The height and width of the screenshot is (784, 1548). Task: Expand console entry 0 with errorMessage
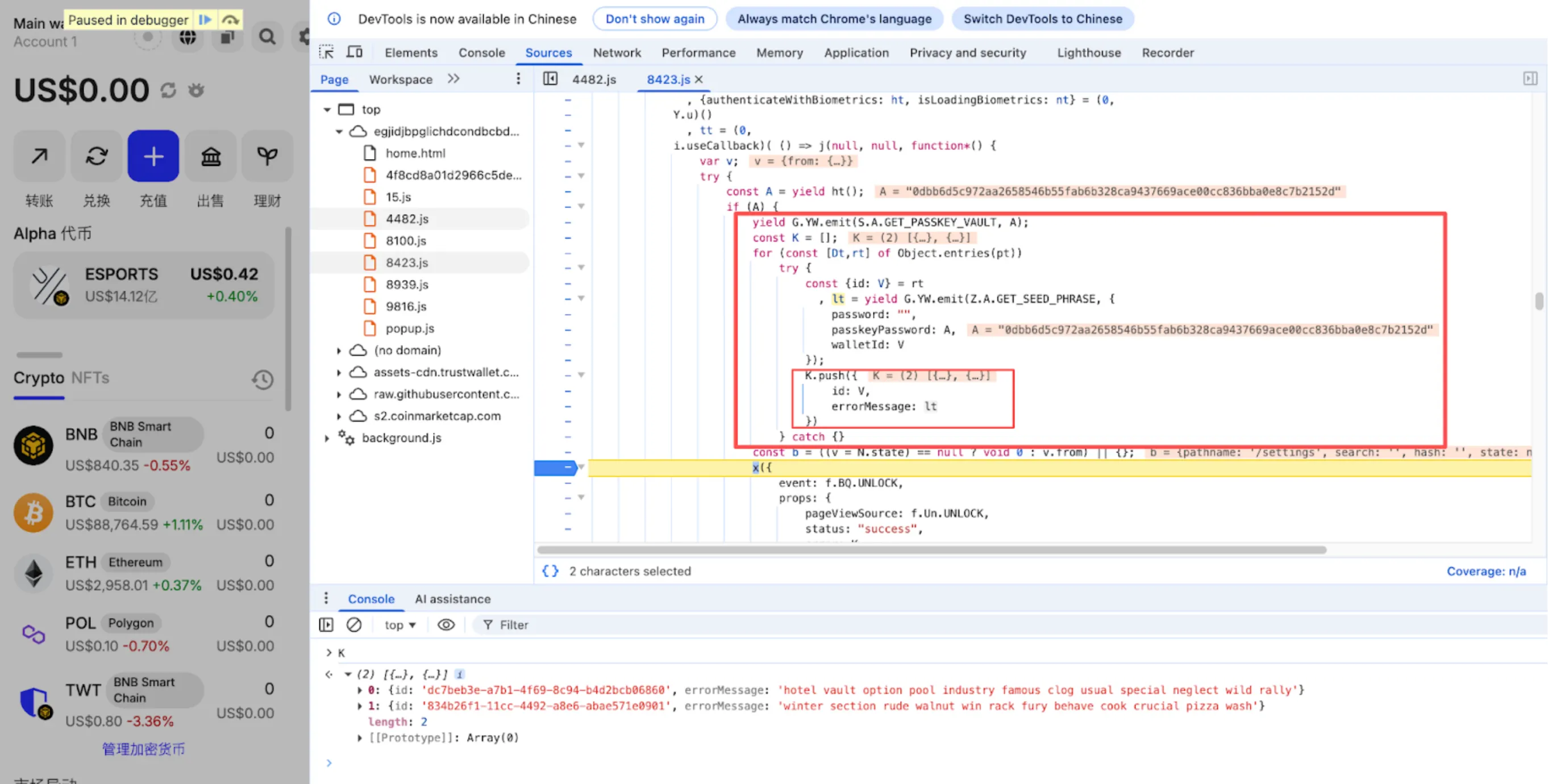(360, 690)
